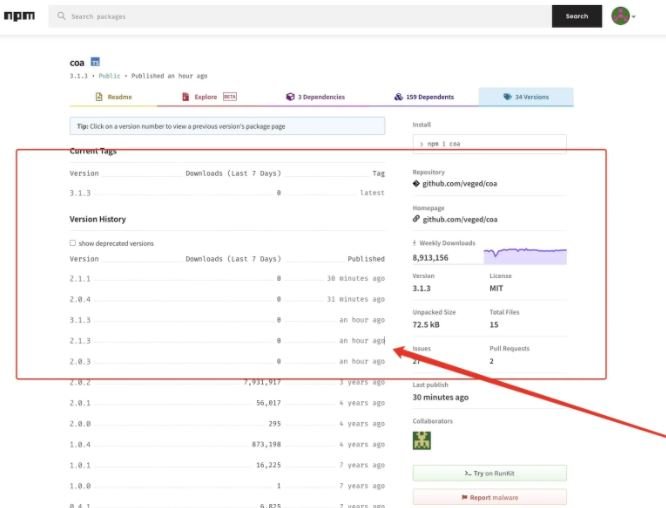Image resolution: width=666 pixels, height=508 pixels.
Task: Open version 2.1.3 in Version History
Action: pyautogui.click(x=80, y=341)
